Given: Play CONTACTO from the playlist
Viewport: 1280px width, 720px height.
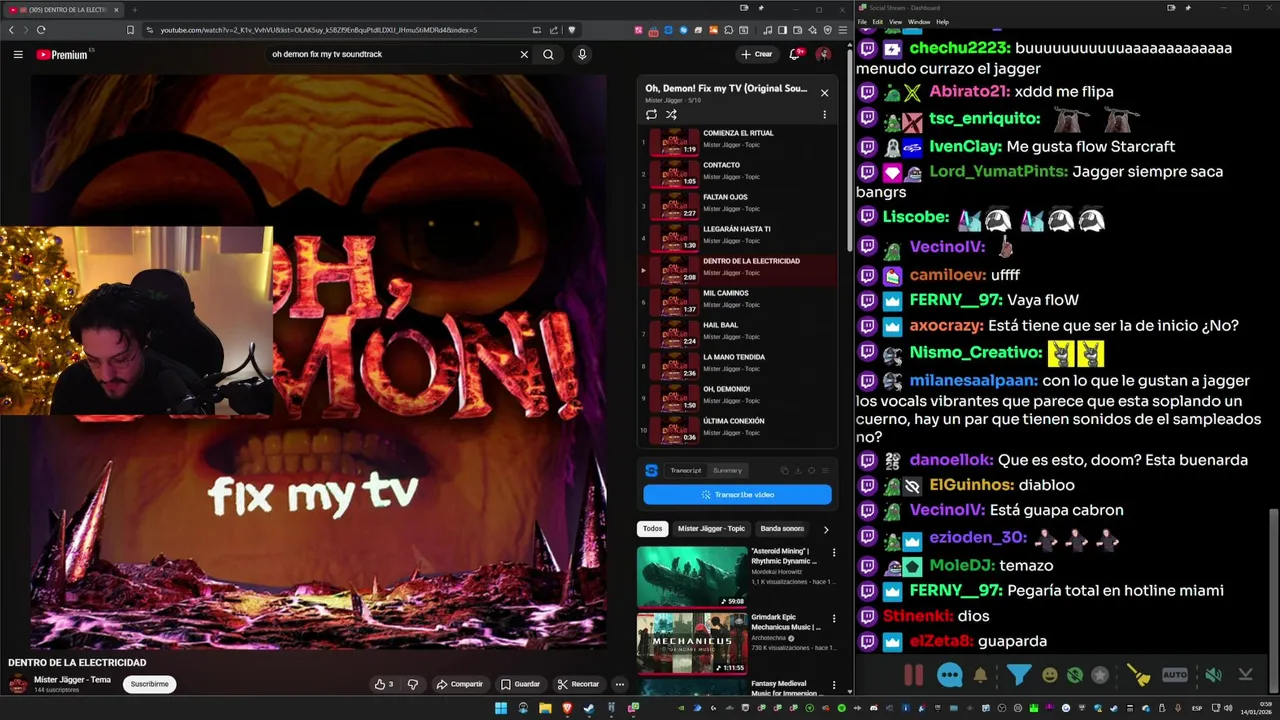Looking at the screenshot, I should point(738,174).
